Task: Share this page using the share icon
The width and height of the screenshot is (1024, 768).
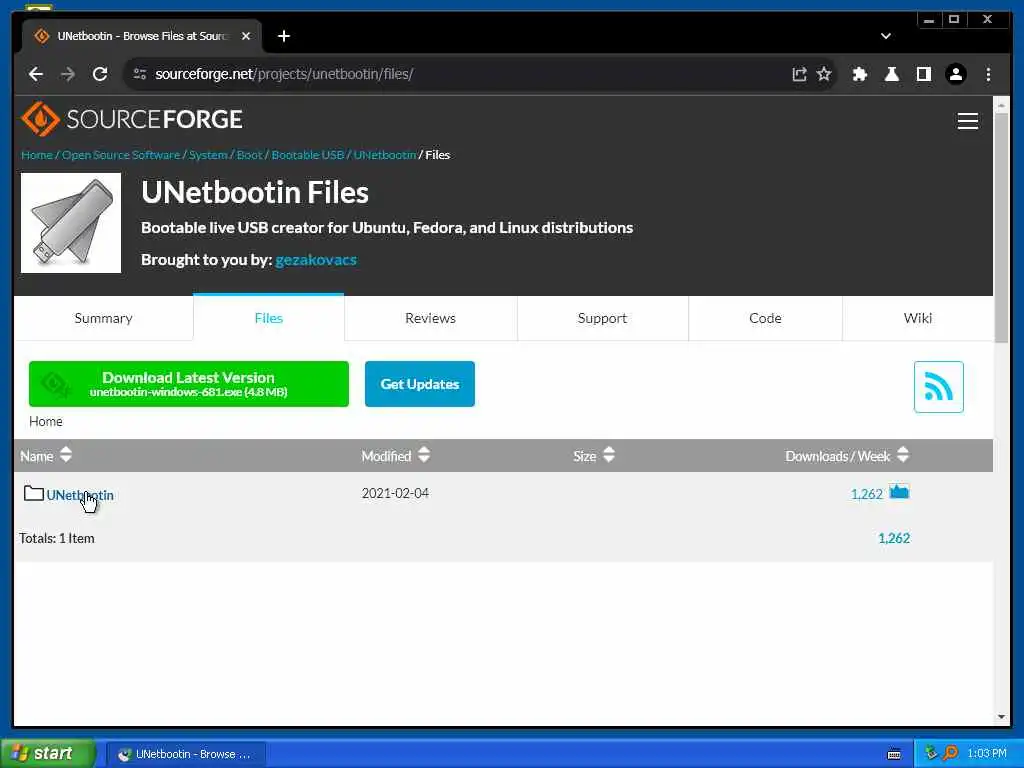Action: click(799, 74)
